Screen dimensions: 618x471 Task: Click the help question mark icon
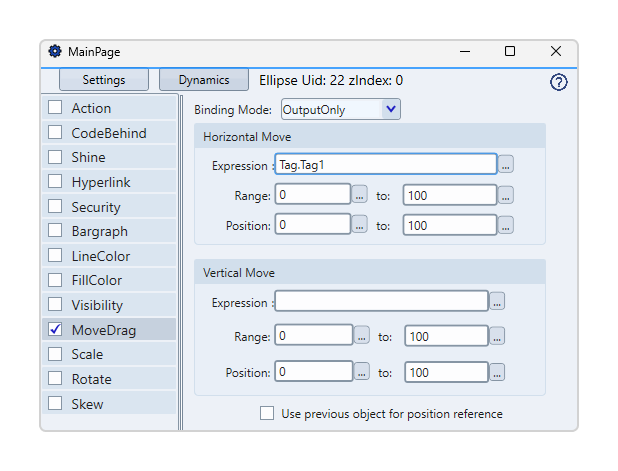pos(559,83)
